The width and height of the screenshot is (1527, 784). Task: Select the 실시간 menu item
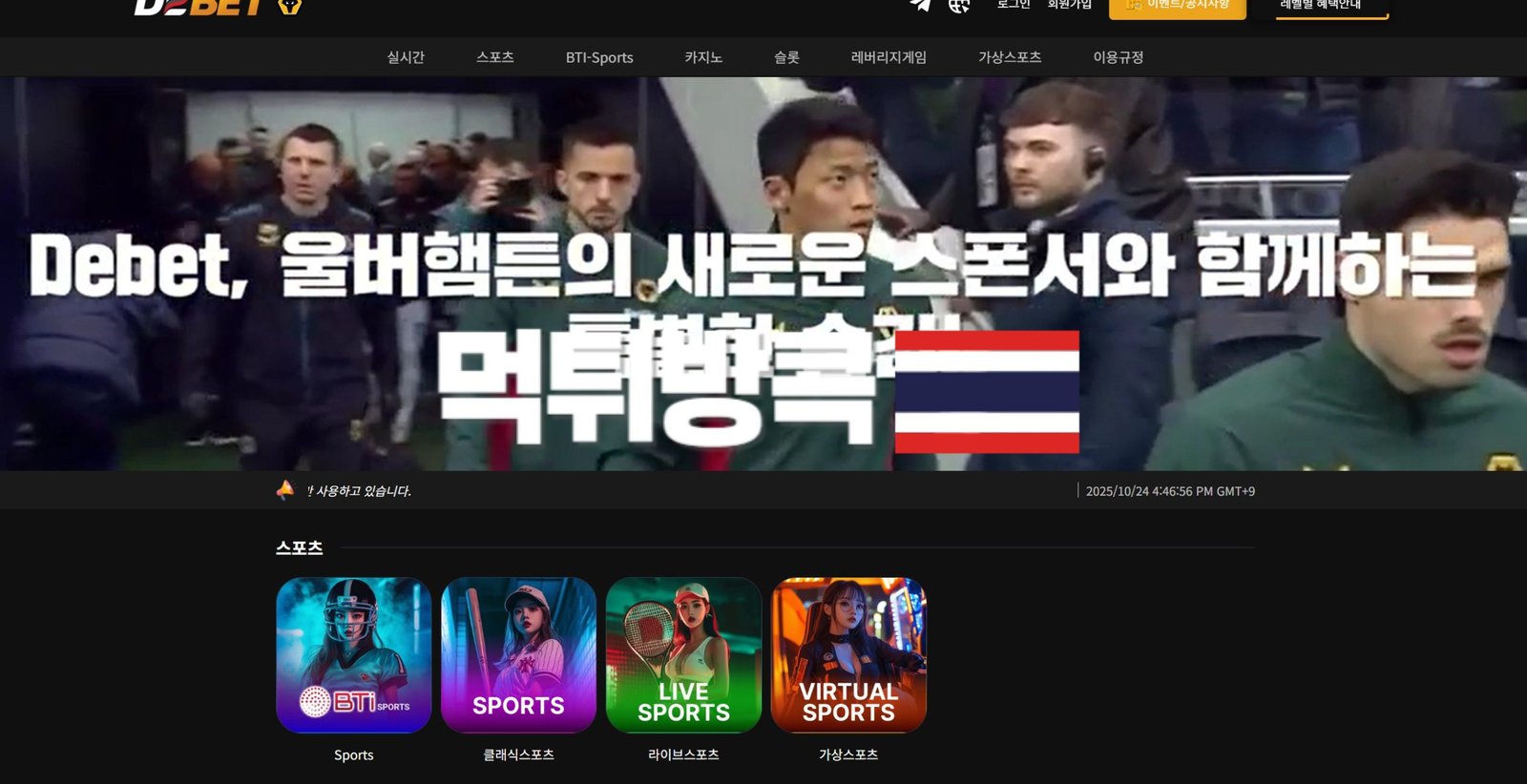[406, 57]
